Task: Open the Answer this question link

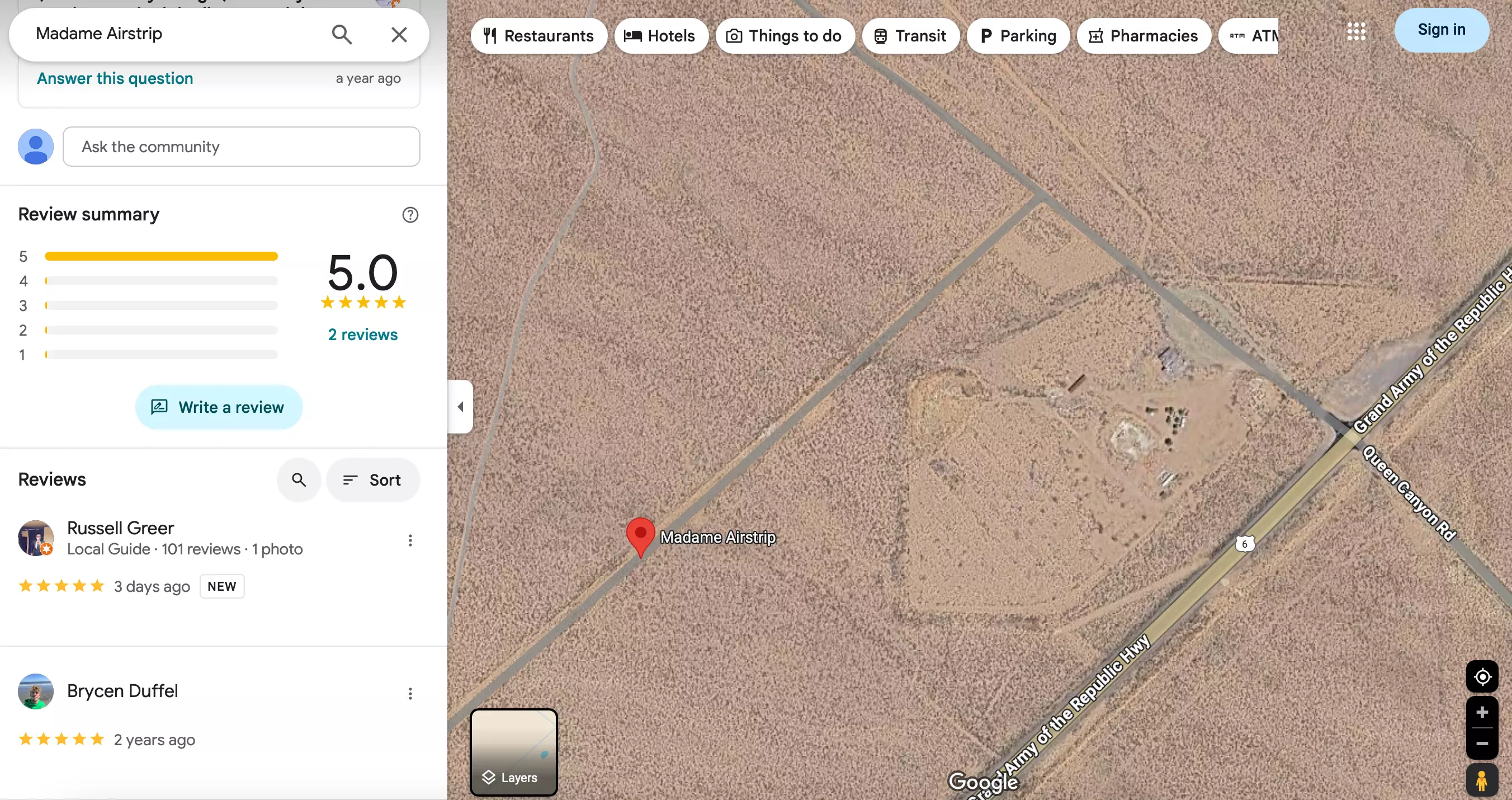Action: click(115, 78)
